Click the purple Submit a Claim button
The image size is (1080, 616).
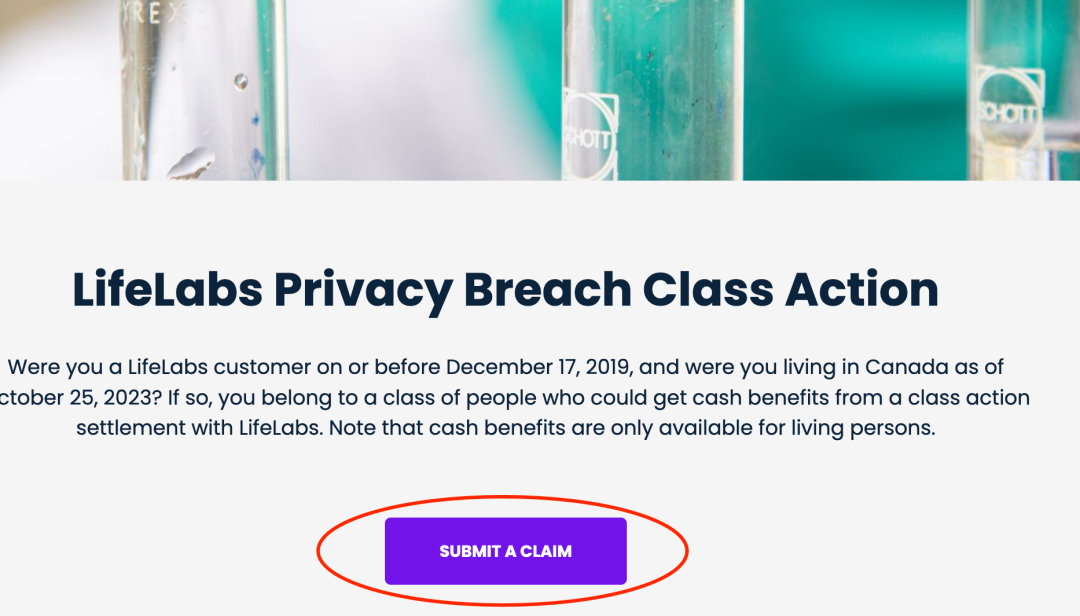click(x=506, y=551)
